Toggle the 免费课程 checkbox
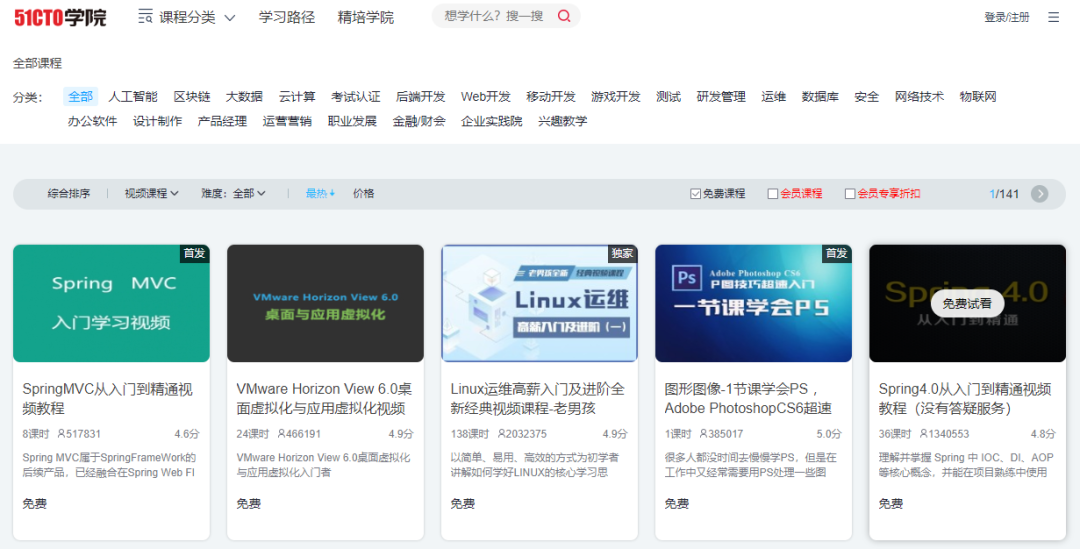The height and width of the screenshot is (549, 1080). tap(695, 194)
